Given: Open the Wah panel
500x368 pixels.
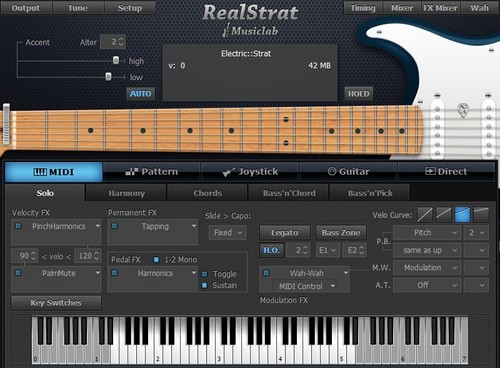Looking at the screenshot, I should 480,8.
